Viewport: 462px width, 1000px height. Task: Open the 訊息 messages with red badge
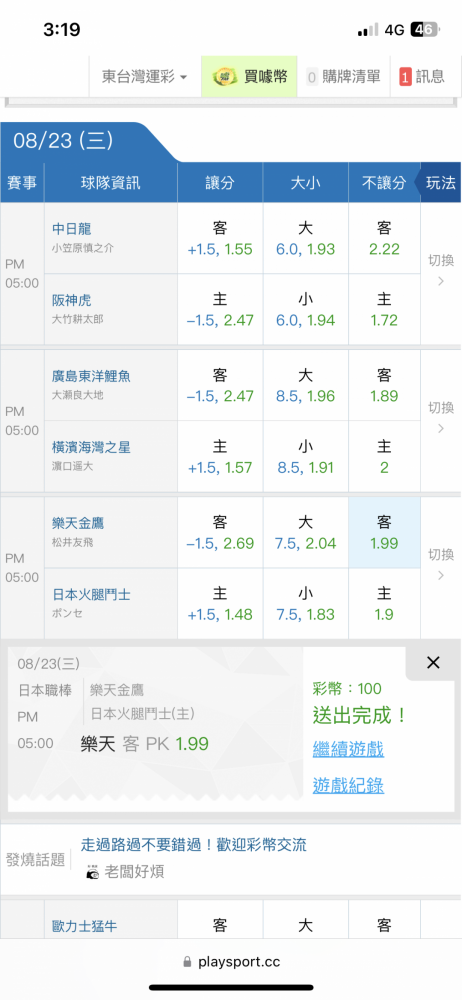422,77
